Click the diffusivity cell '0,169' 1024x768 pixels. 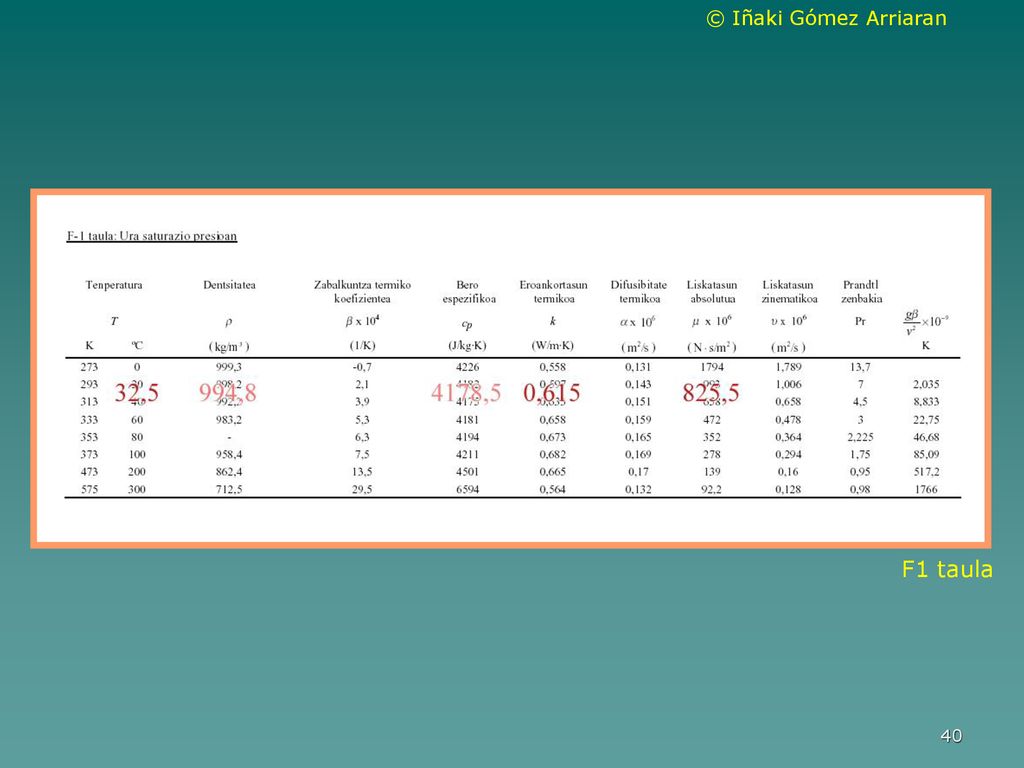pyautogui.click(x=638, y=455)
